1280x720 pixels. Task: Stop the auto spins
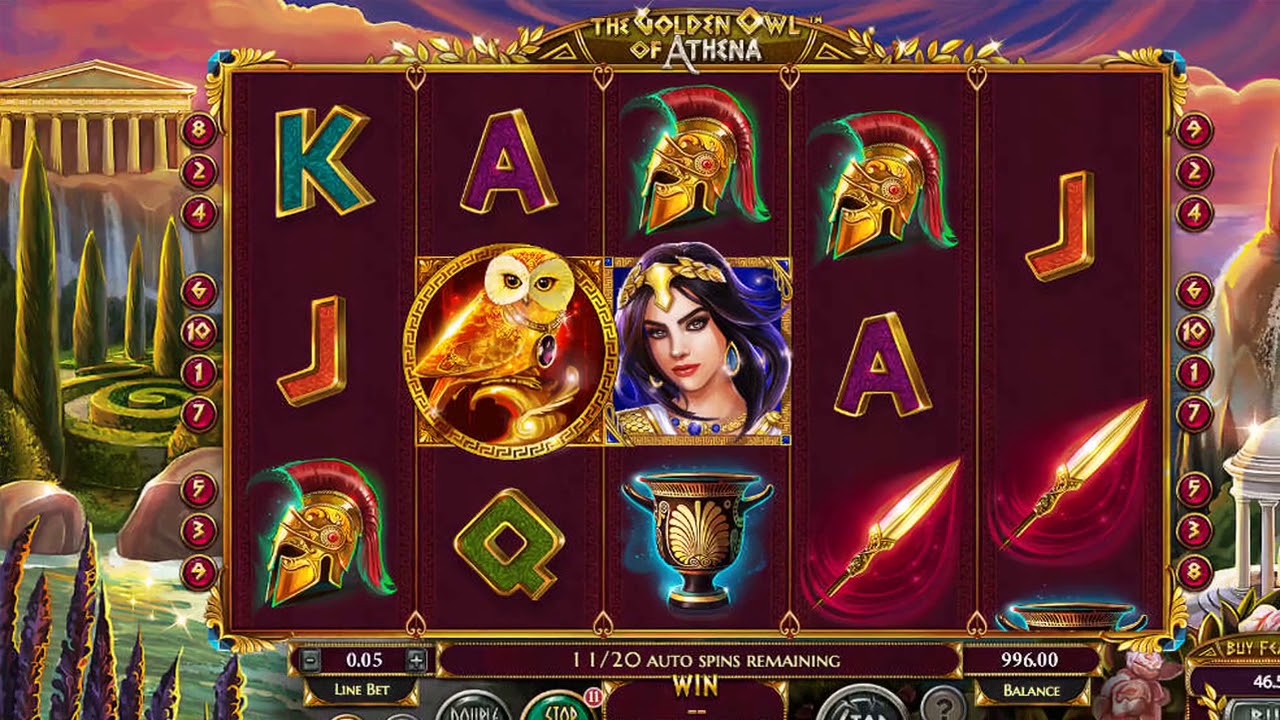click(555, 706)
